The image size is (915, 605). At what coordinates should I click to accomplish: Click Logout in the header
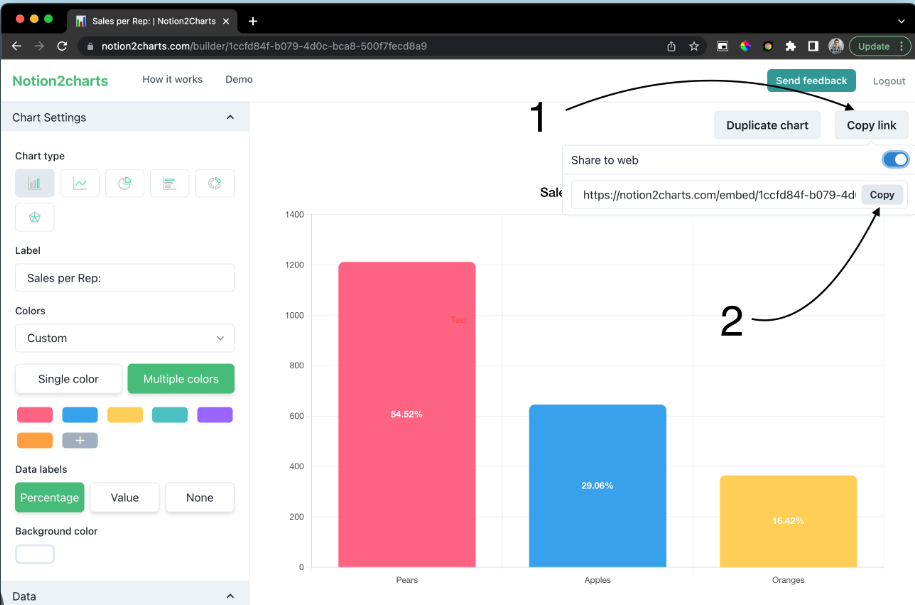889,81
